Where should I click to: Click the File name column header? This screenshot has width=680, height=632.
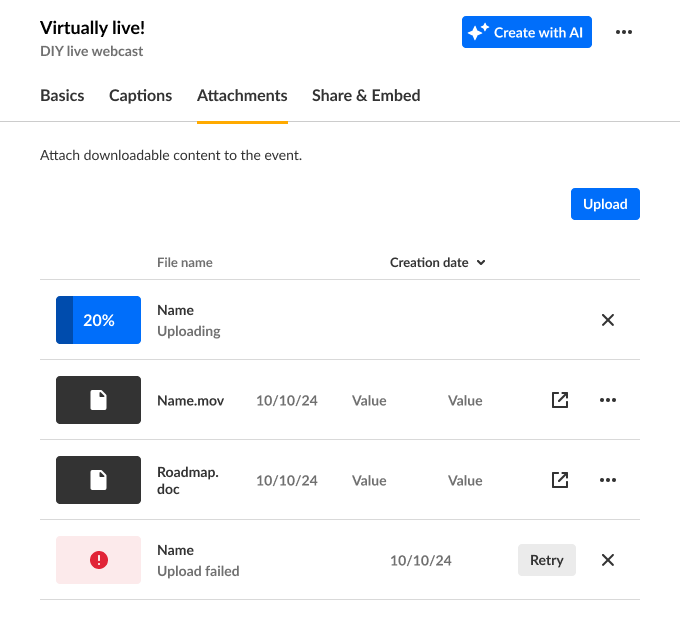(x=185, y=263)
